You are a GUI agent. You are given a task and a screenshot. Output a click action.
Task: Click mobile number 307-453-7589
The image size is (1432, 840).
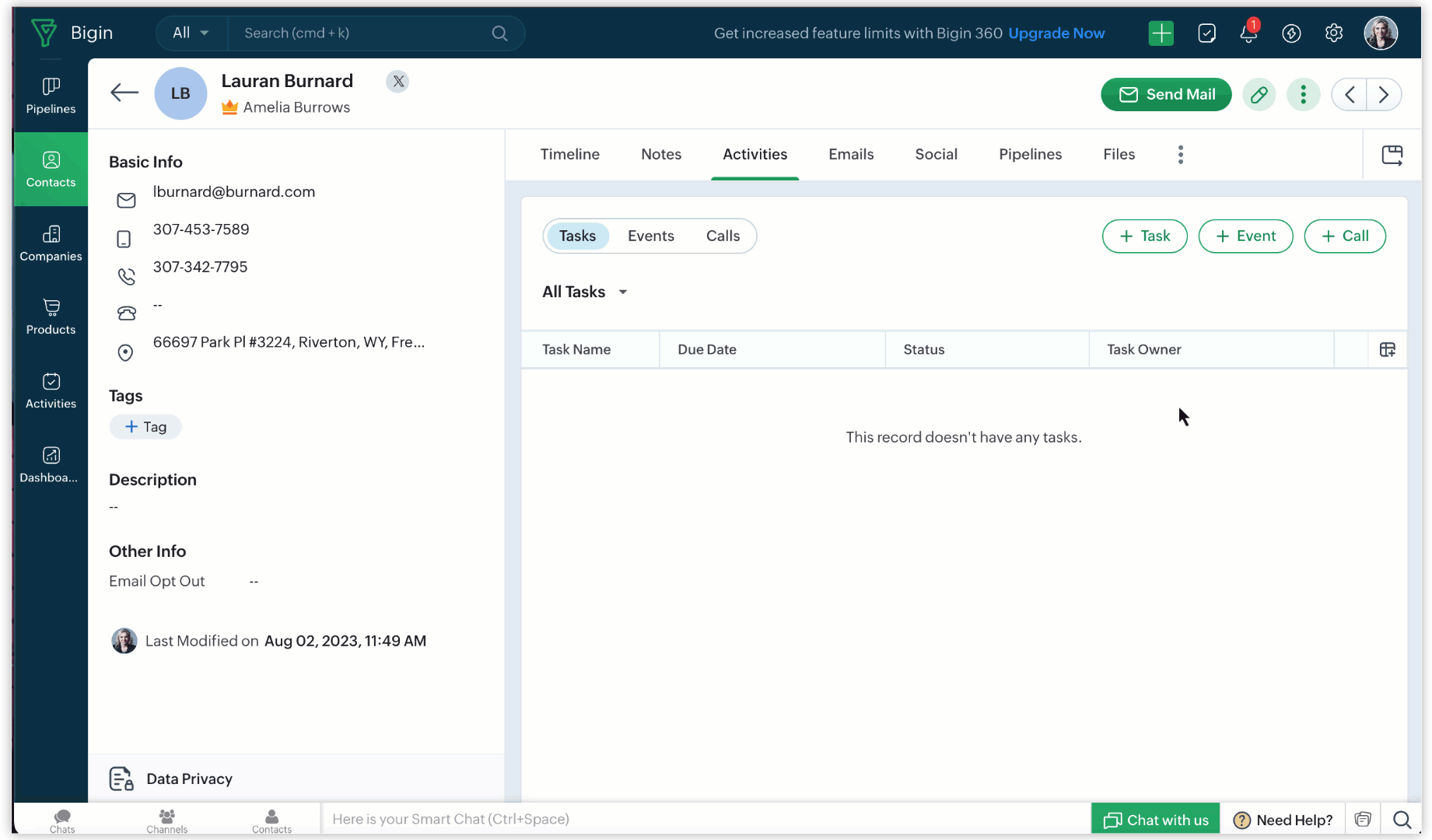click(x=201, y=229)
